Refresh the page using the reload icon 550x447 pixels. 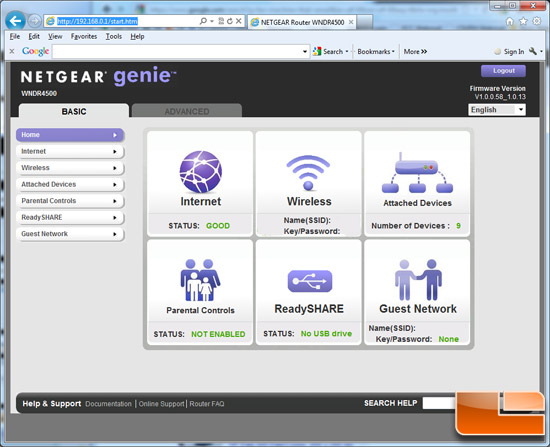[x=230, y=21]
